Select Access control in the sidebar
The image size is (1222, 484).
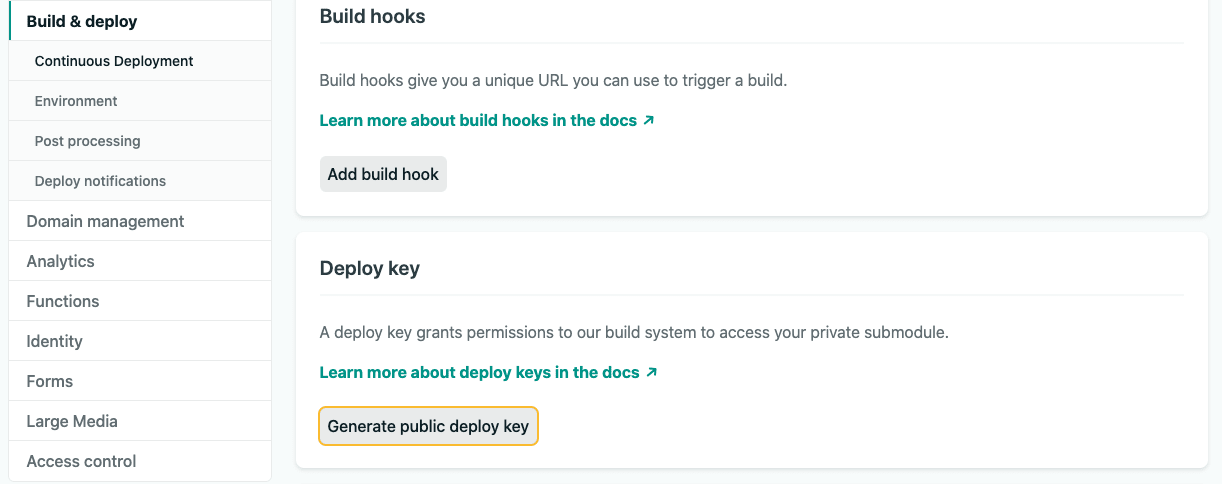(140, 461)
